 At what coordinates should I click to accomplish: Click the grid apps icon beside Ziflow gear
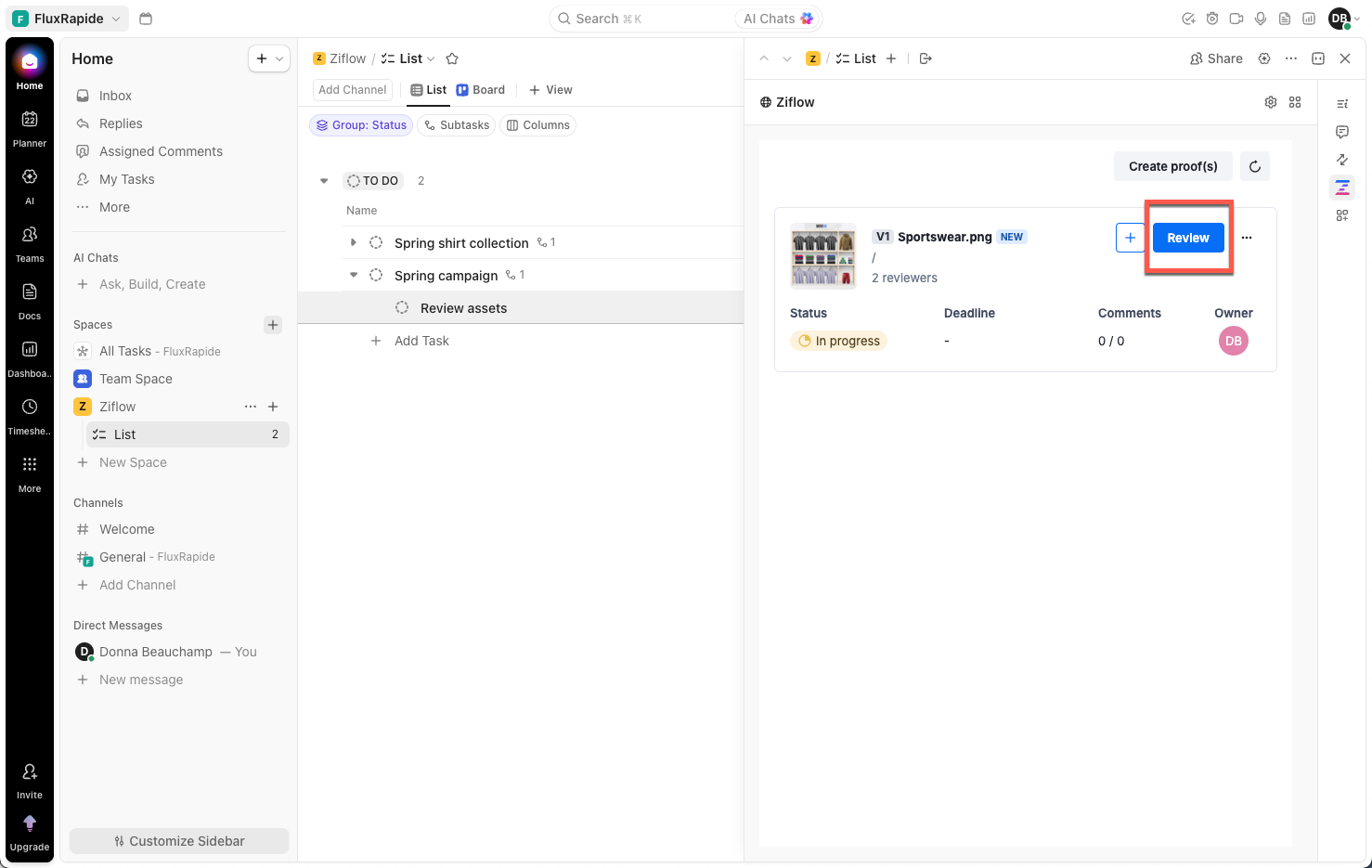1295,102
